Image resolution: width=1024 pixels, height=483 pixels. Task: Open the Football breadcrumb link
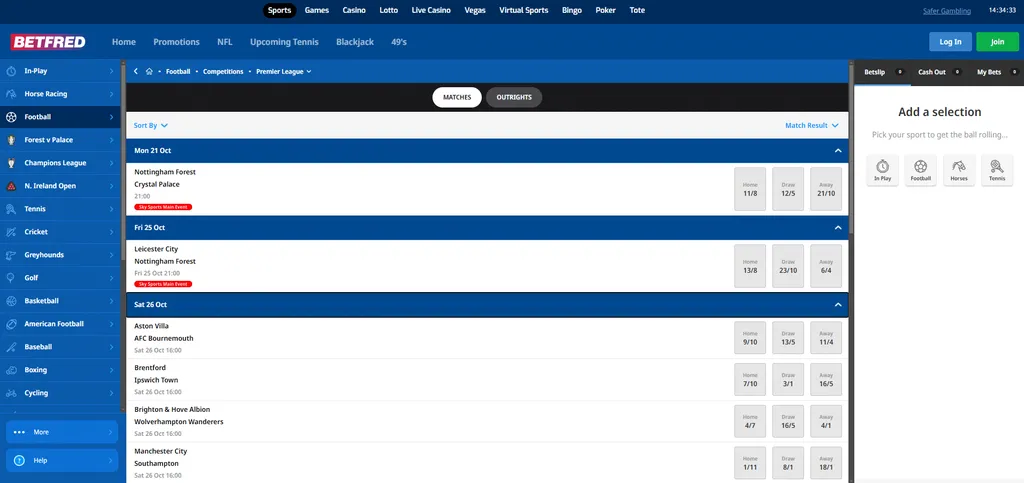pos(178,72)
